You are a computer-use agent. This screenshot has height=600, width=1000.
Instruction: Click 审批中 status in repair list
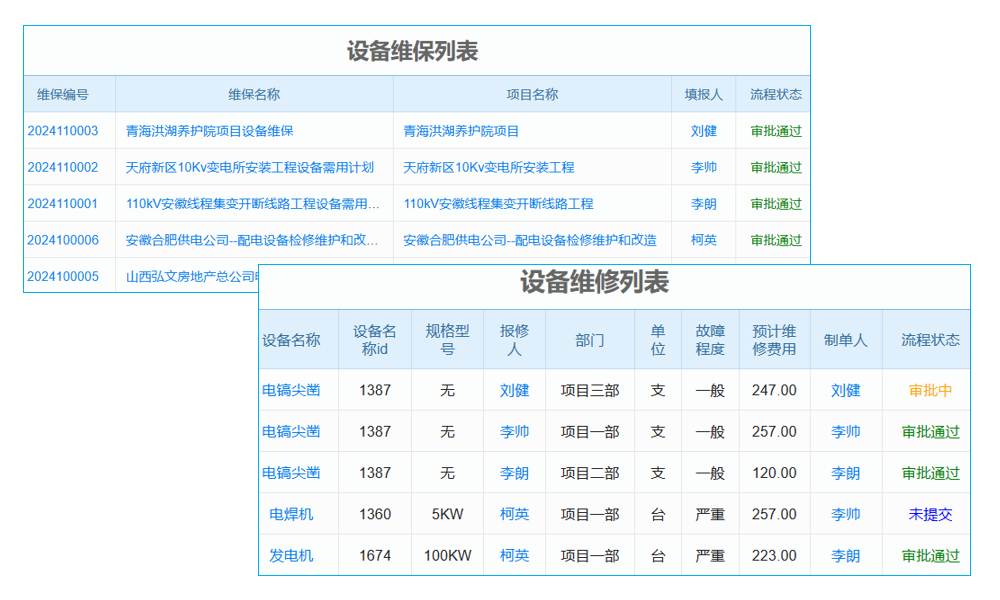click(x=930, y=390)
